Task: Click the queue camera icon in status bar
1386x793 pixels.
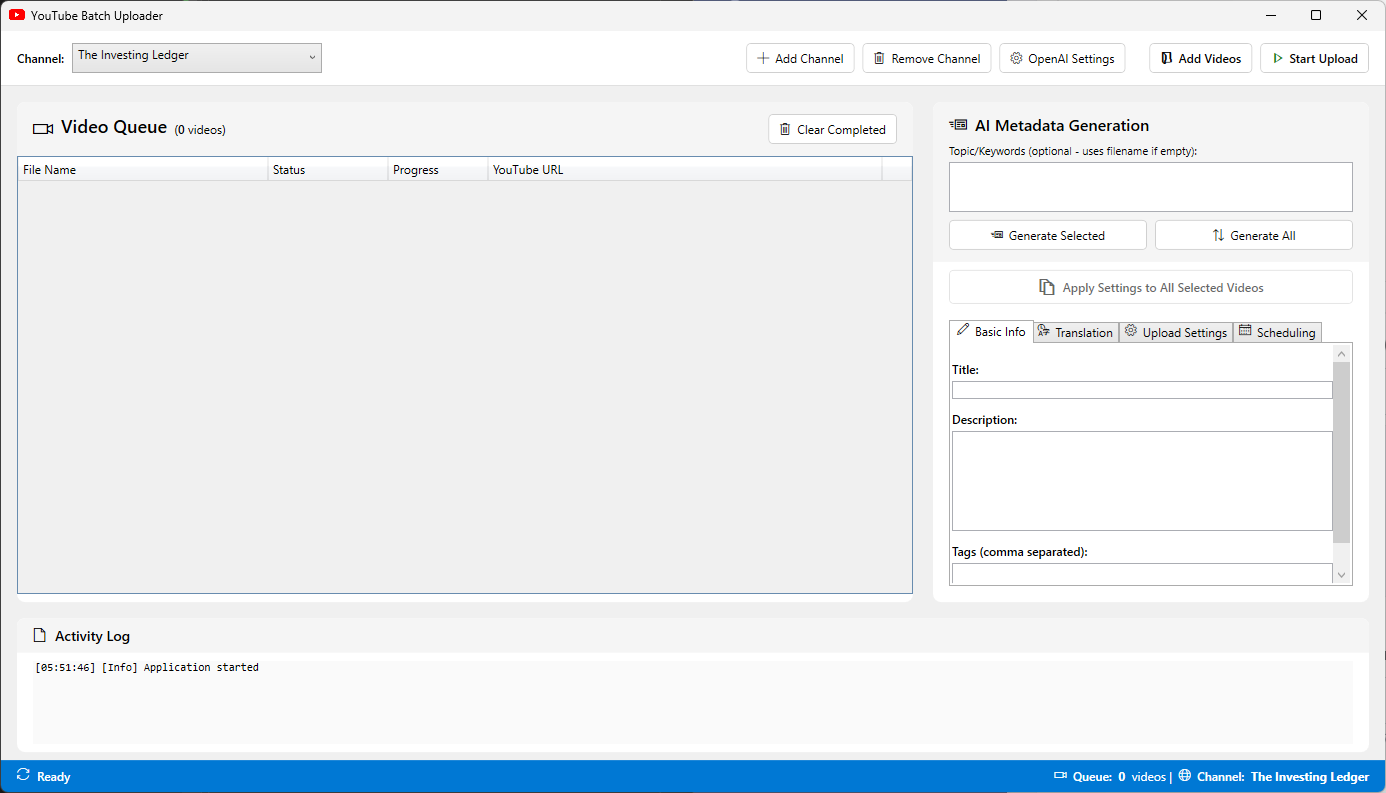Action: click(x=1061, y=776)
